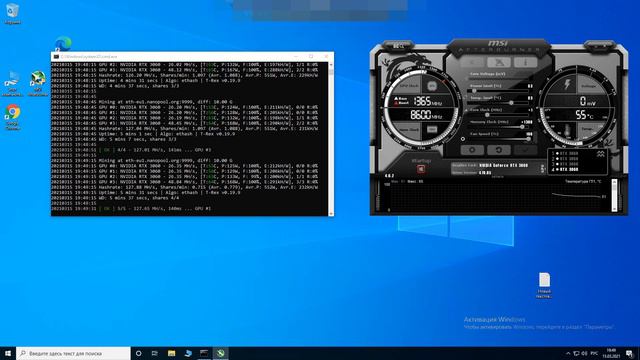Open the This PC desktop shortcut
Screen dimensions: 640x360
pyautogui.click(x=13, y=83)
